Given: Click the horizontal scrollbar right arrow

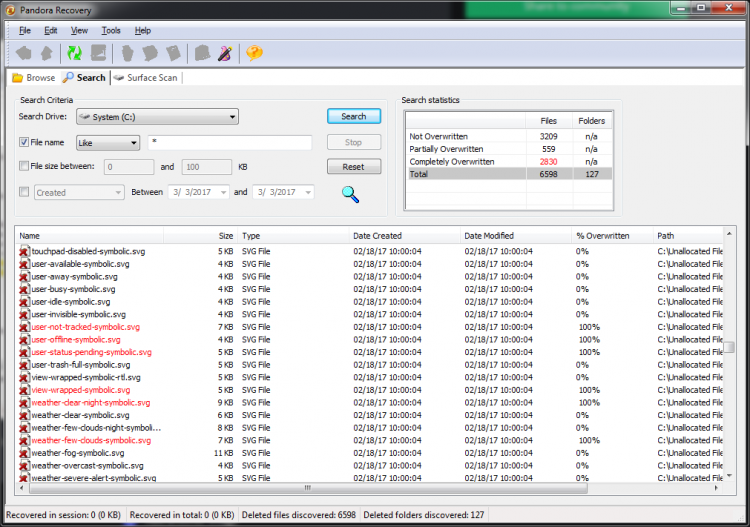Looking at the screenshot, I should tap(716, 488).
